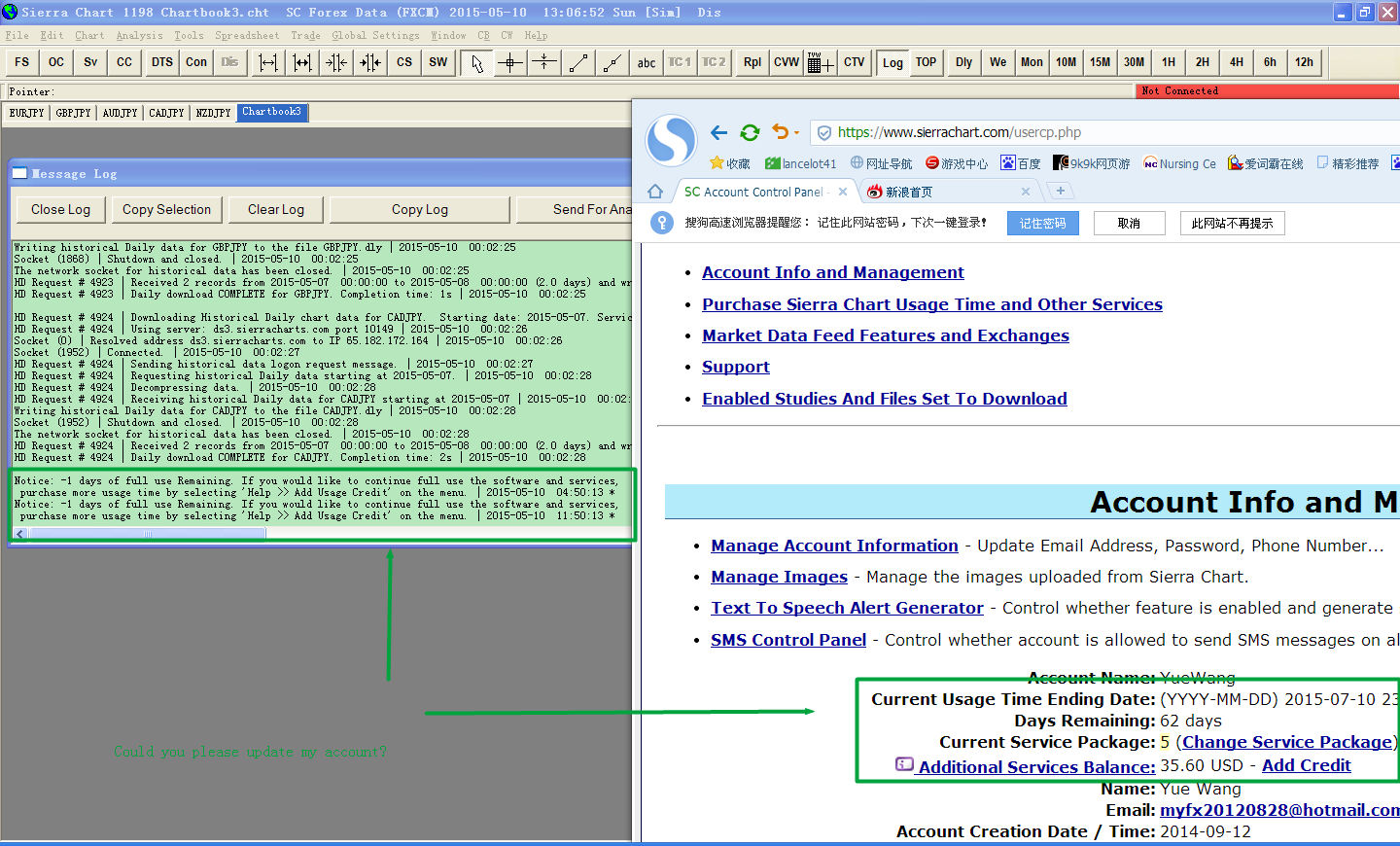This screenshot has width=1400, height=846.
Task: Switch chart to 4H timeframe
Action: [1237, 62]
